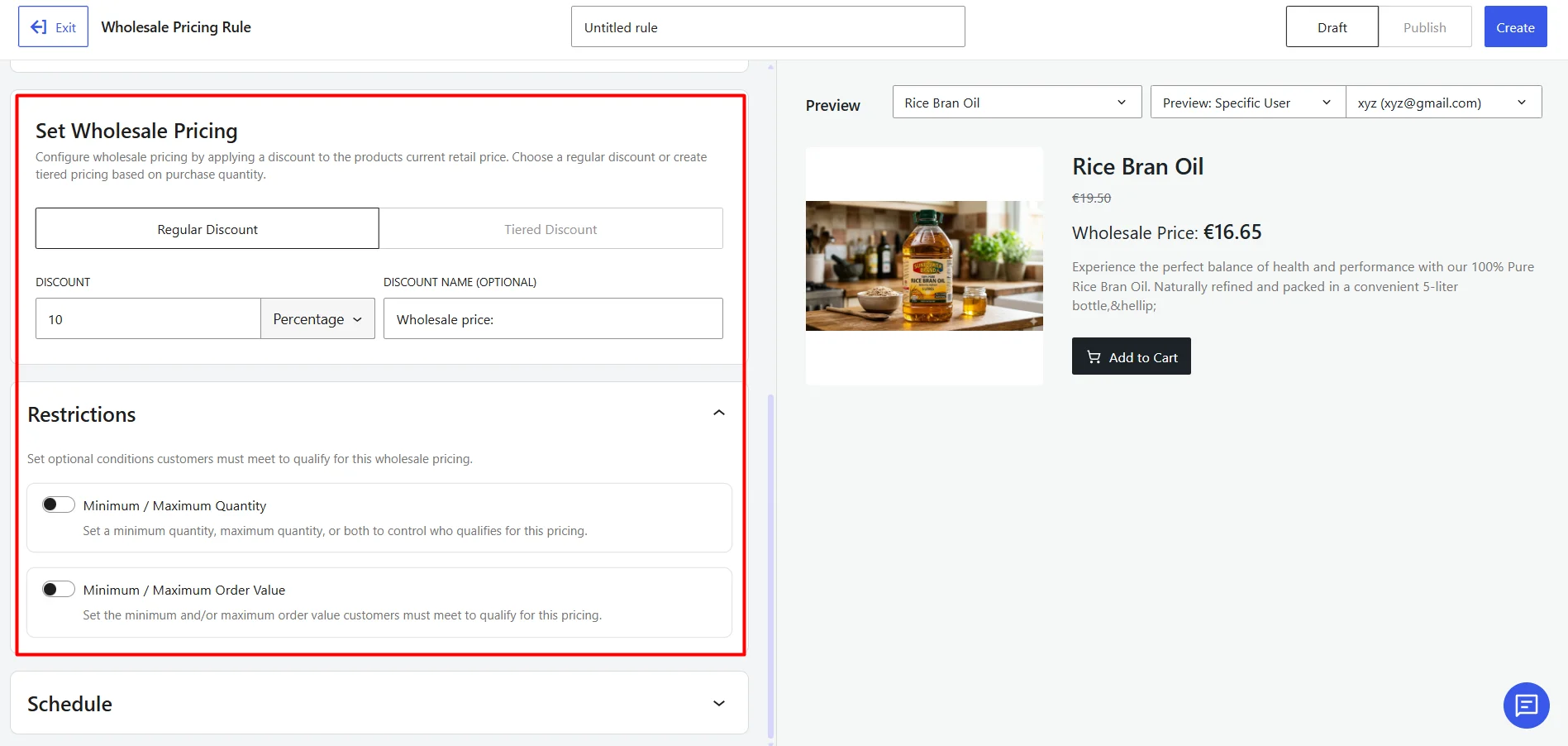The width and height of the screenshot is (1568, 746).
Task: Open the Rice Bran Oil preview product dropdown
Action: coord(1017,103)
